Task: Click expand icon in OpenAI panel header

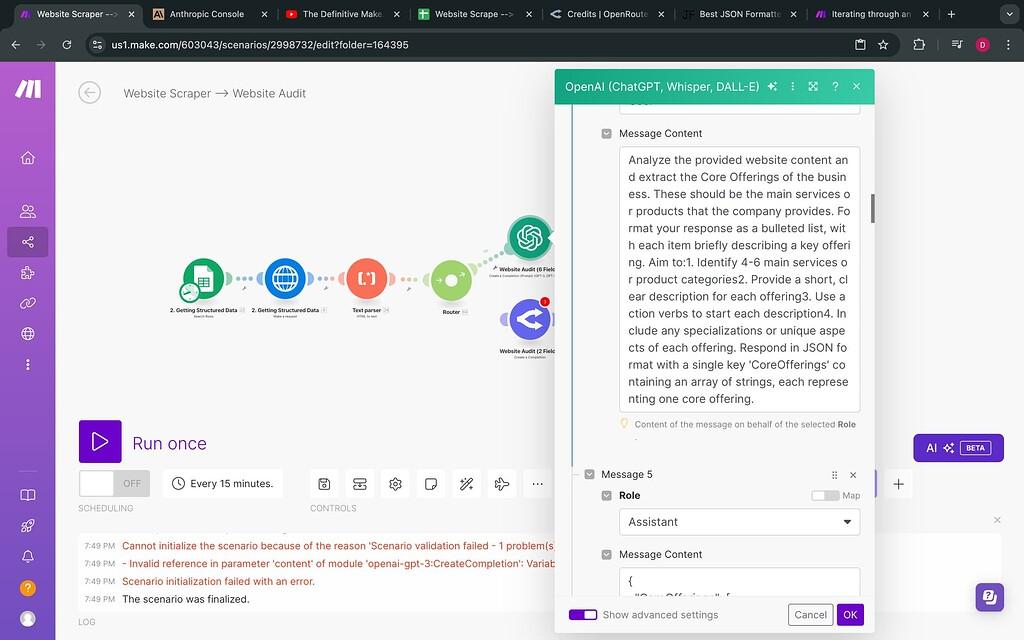Action: pyautogui.click(x=813, y=86)
